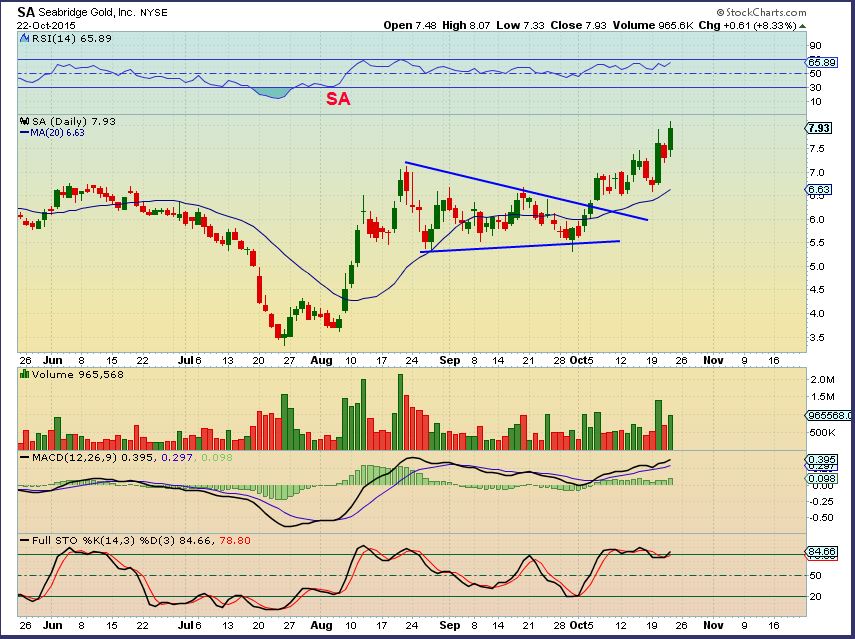The image size is (855, 639).
Task: Click the upper descending blue trendline
Action: 526,191
